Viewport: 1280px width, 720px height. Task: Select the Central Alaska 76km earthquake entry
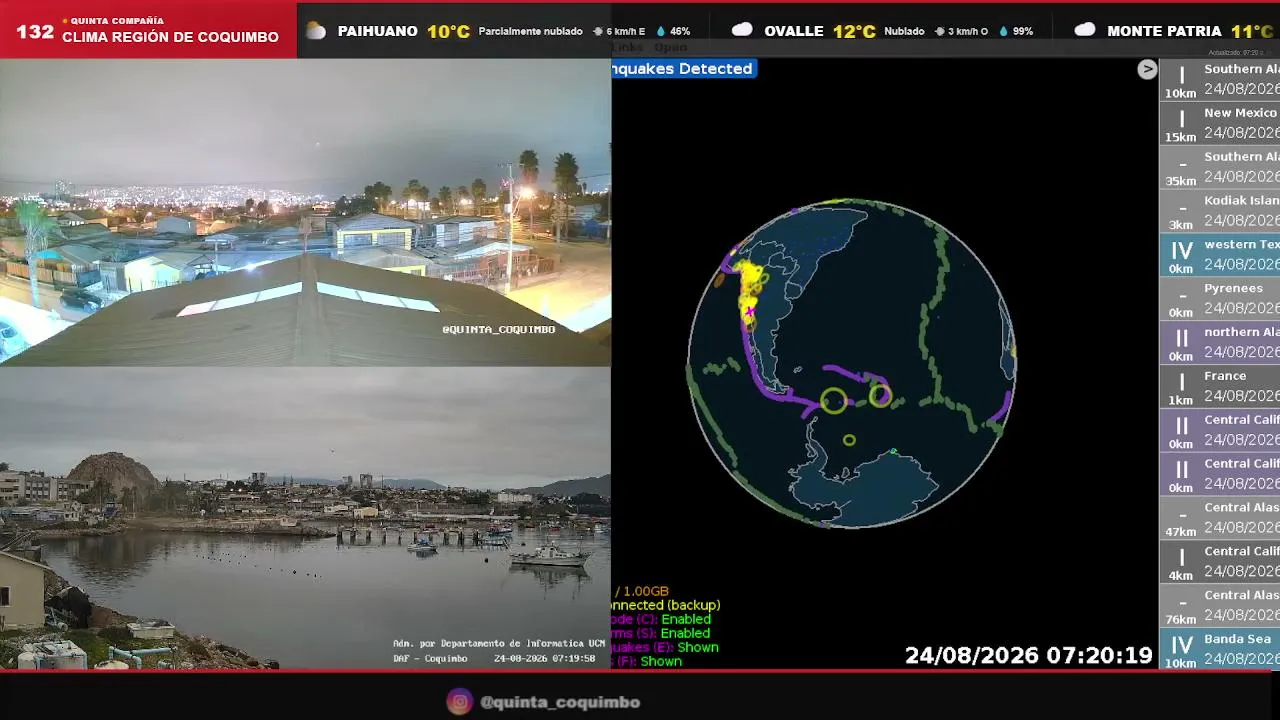pos(1220,605)
